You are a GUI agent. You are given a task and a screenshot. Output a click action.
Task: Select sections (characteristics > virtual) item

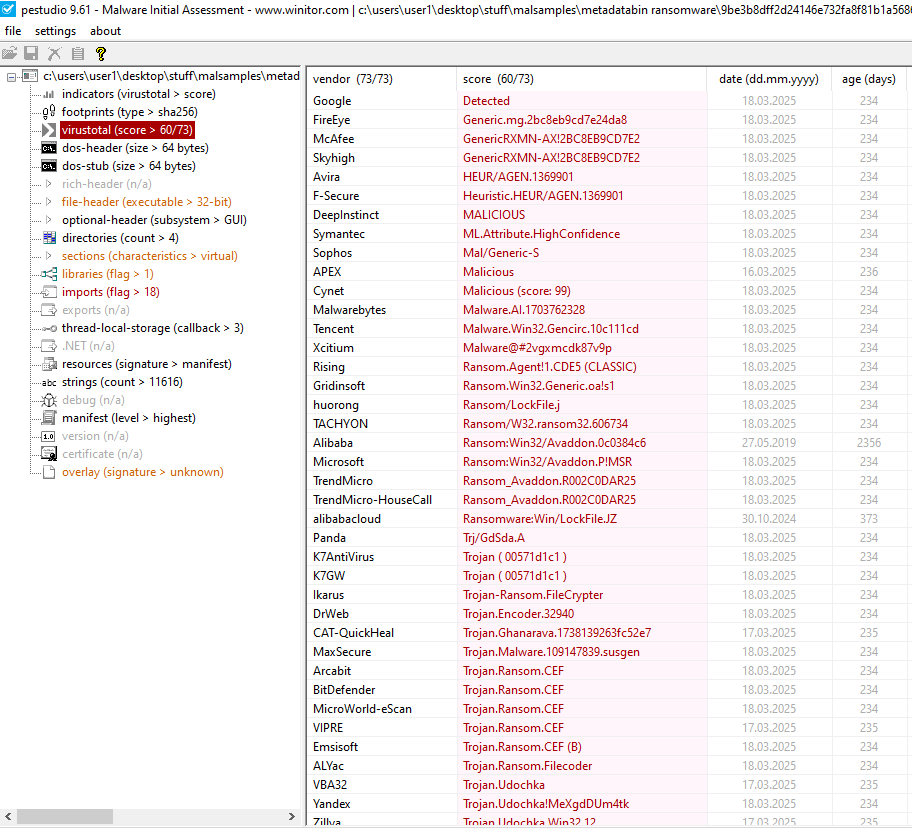click(x=149, y=256)
